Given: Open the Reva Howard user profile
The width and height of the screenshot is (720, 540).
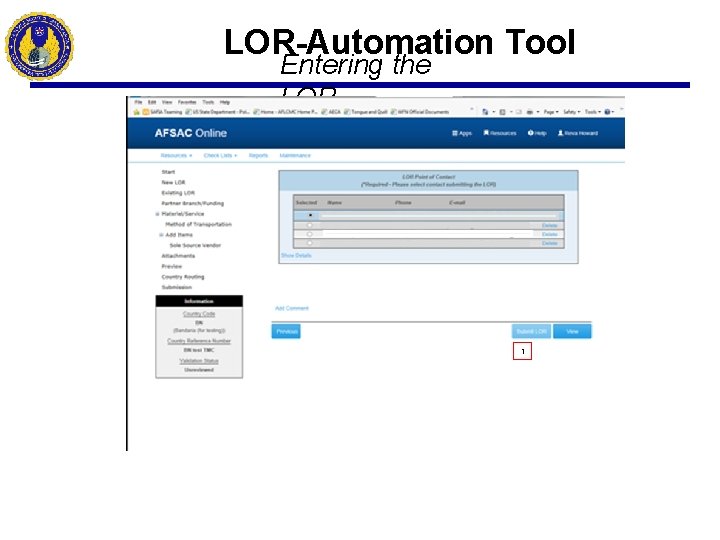Looking at the screenshot, I should click(x=578, y=133).
